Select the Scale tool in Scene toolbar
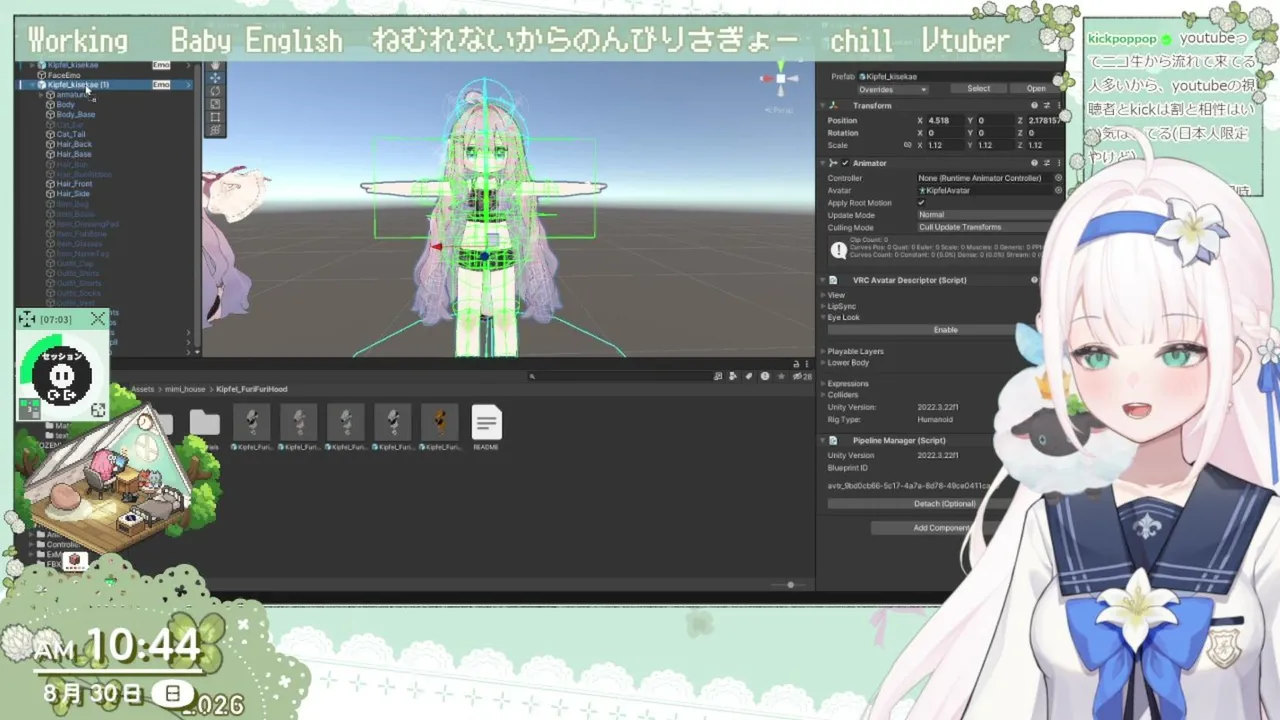The width and height of the screenshot is (1280, 720). click(x=215, y=104)
